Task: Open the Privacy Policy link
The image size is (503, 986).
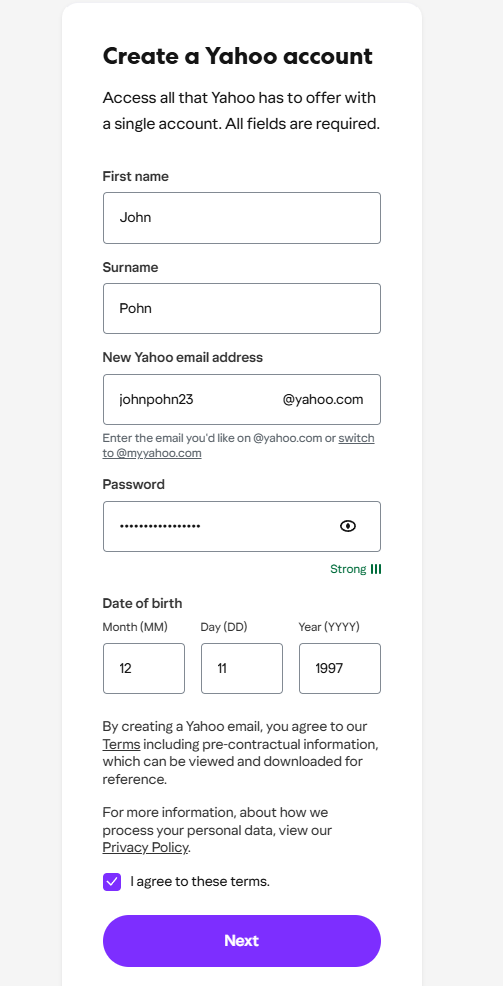Action: pos(145,848)
